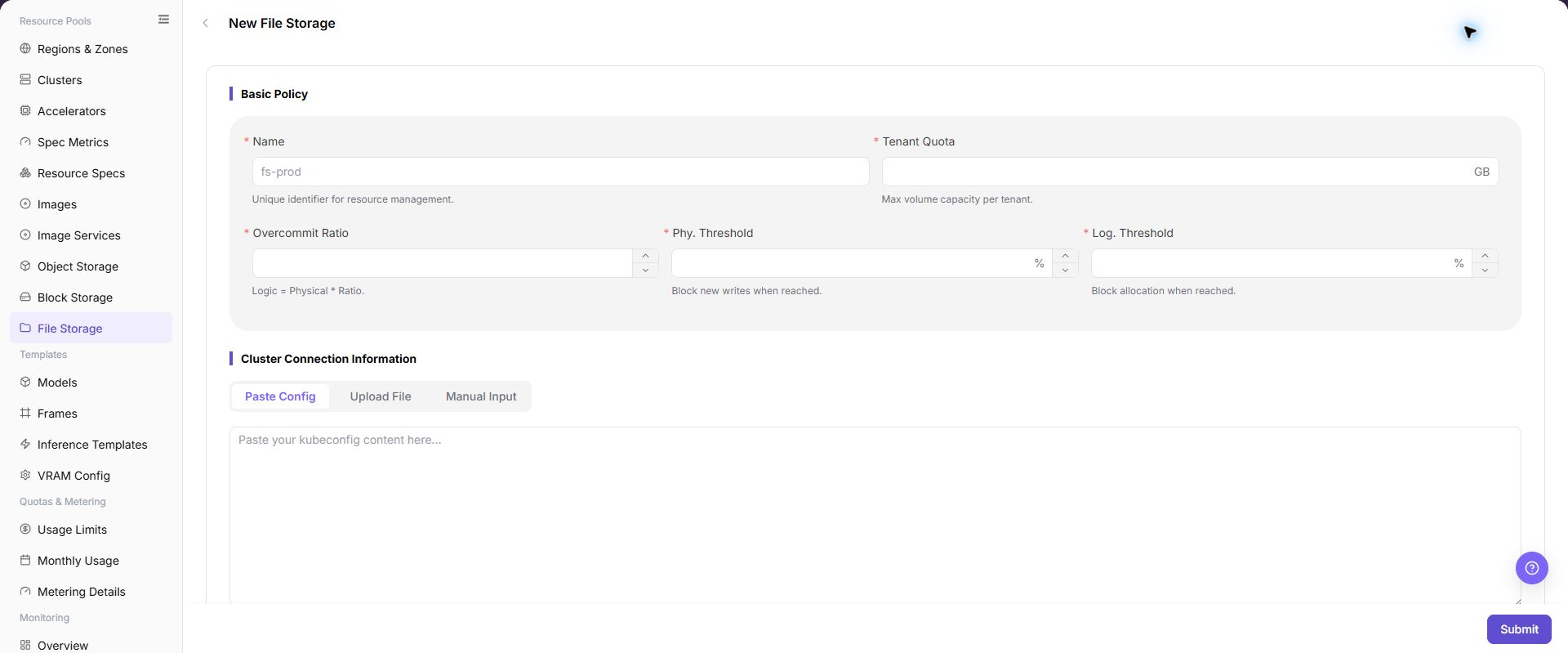Open Inference Templates page
The image size is (1568, 653).
pos(91,445)
